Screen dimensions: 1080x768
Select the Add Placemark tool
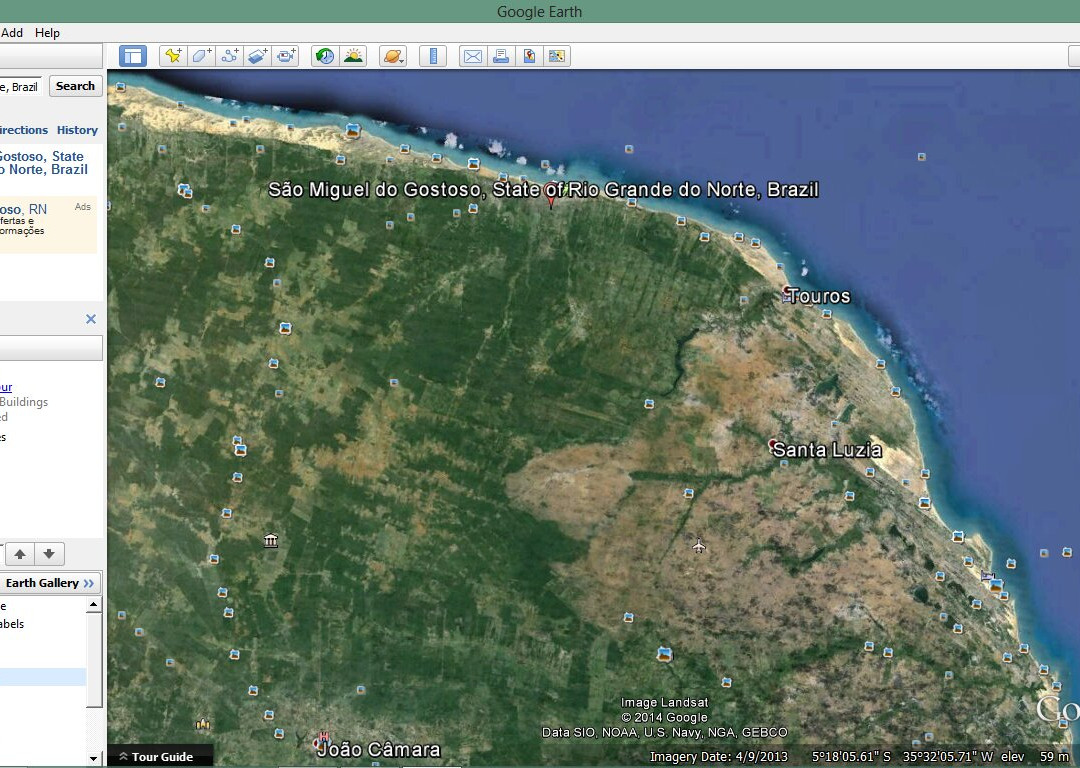[173, 55]
